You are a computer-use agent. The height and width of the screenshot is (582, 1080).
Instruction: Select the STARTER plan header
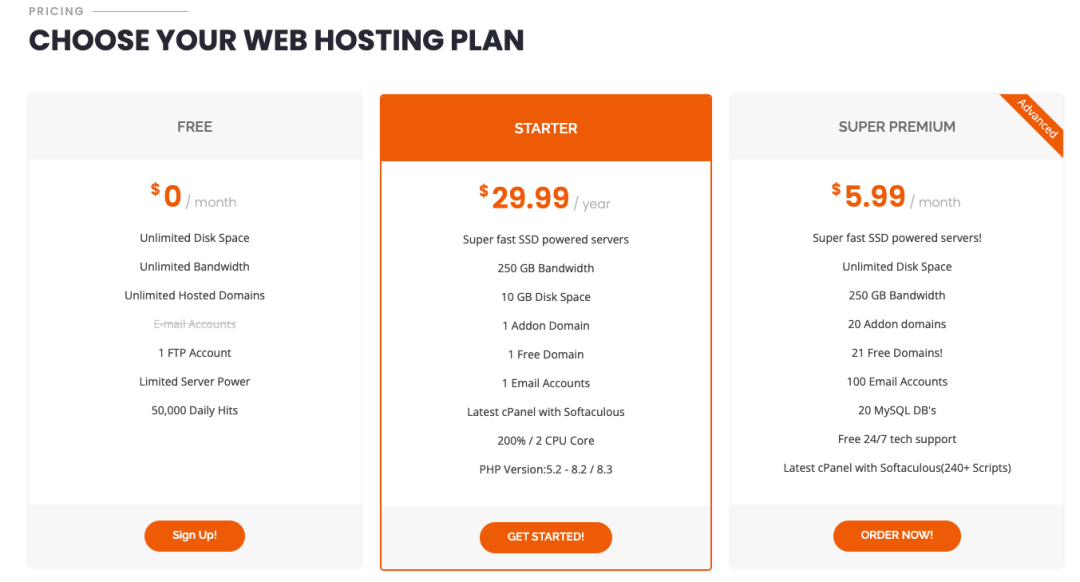pyautogui.click(x=546, y=128)
